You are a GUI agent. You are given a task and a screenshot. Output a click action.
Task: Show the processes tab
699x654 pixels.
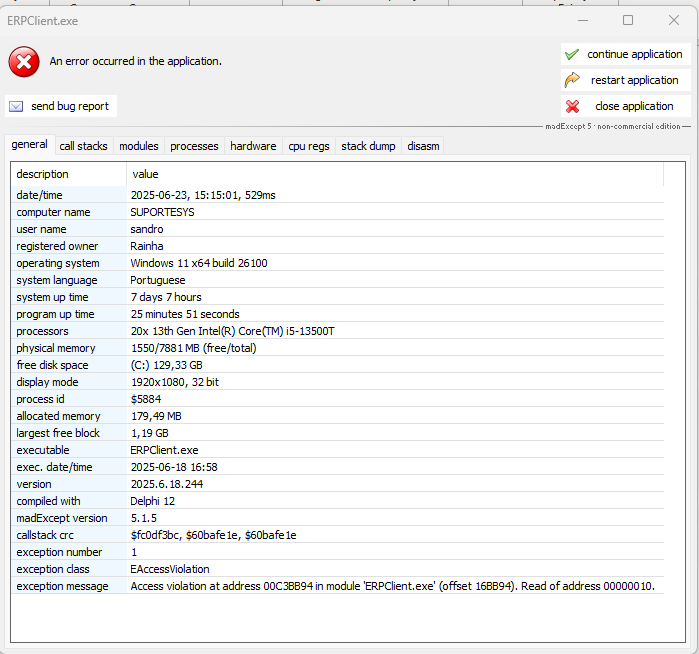[194, 146]
